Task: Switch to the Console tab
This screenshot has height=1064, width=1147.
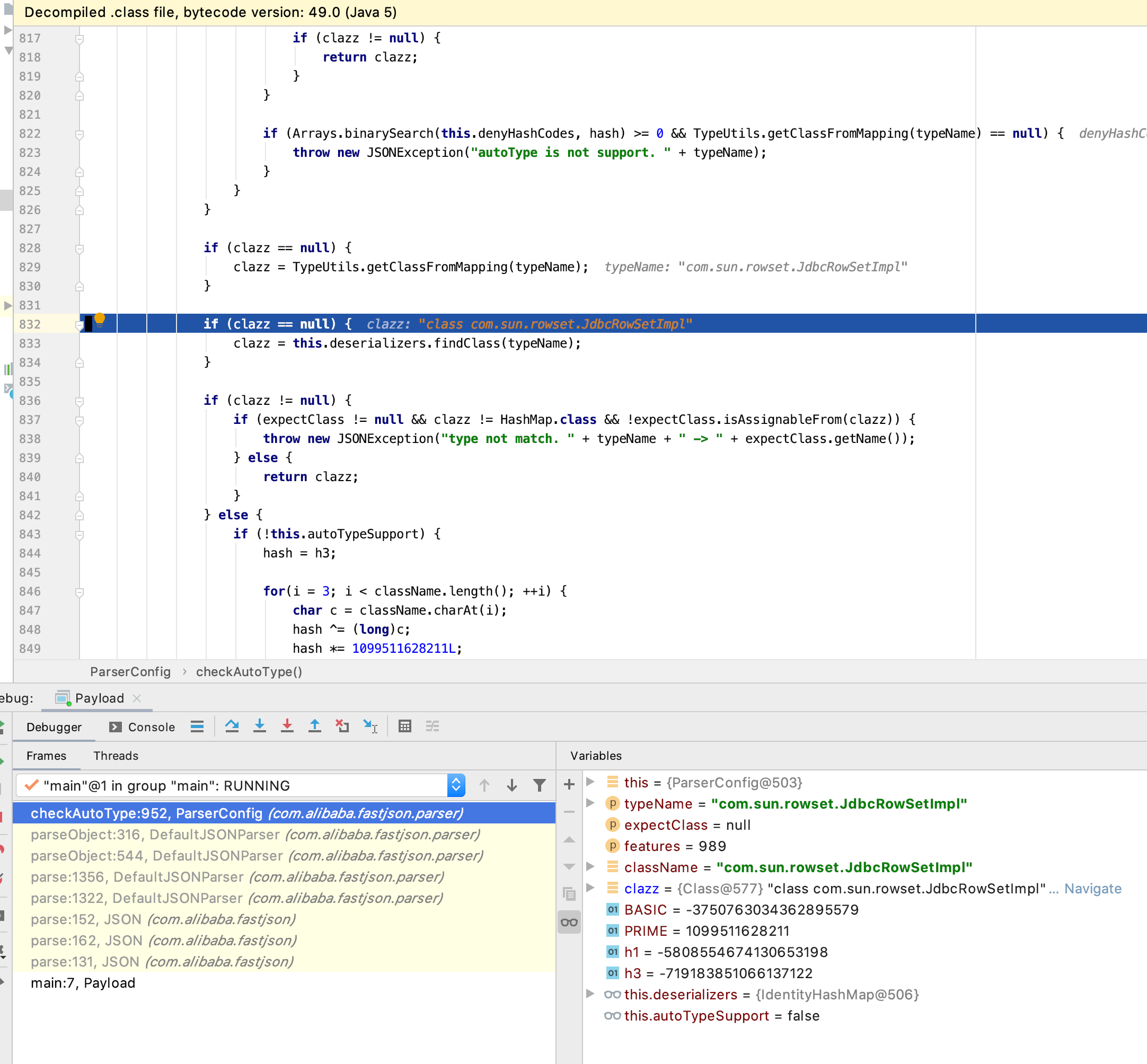Action: pyautogui.click(x=142, y=727)
